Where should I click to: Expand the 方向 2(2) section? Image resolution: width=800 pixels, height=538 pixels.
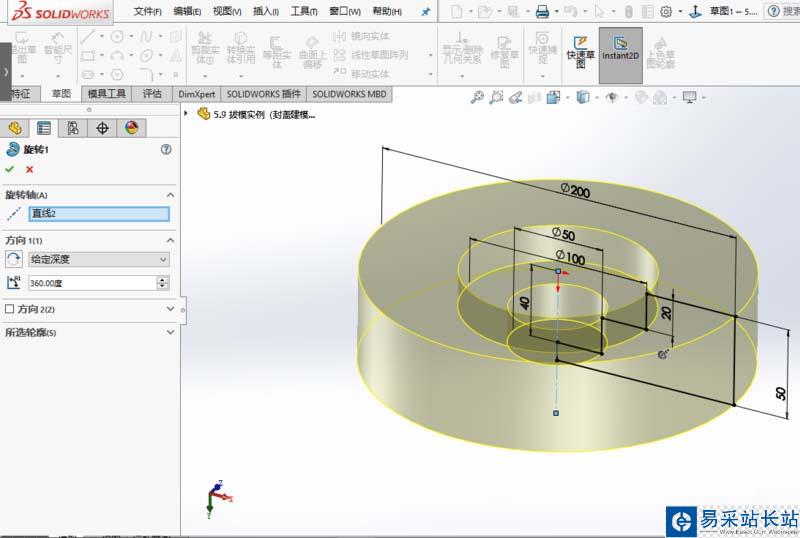point(170,309)
